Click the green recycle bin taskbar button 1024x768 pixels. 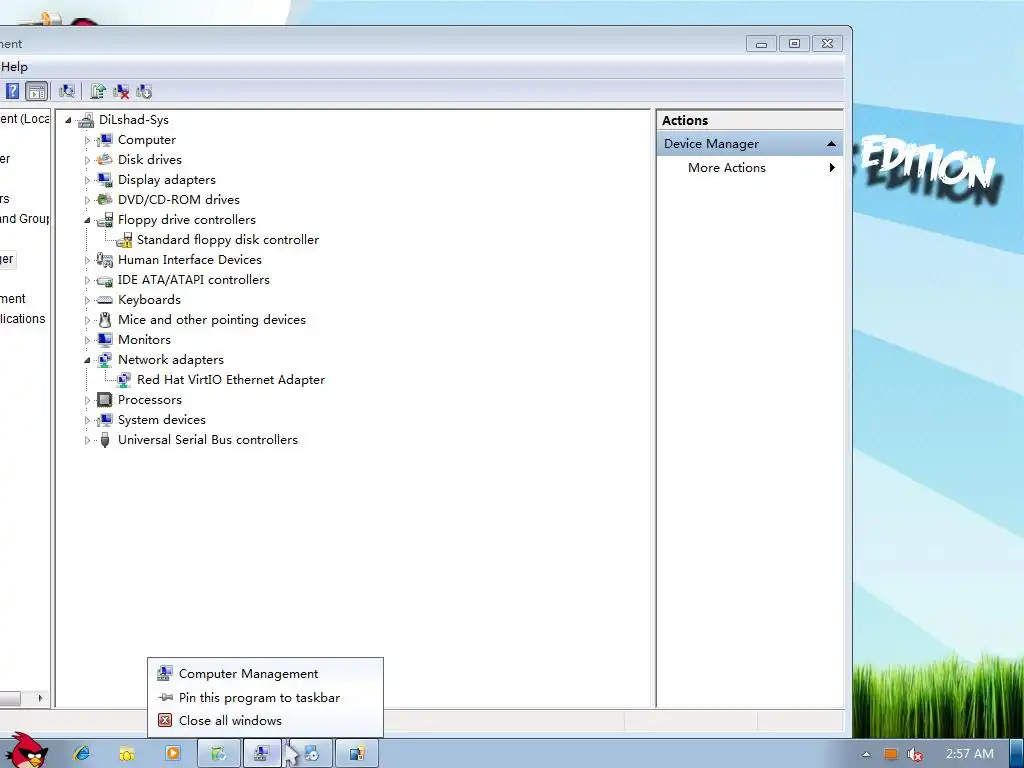point(219,754)
